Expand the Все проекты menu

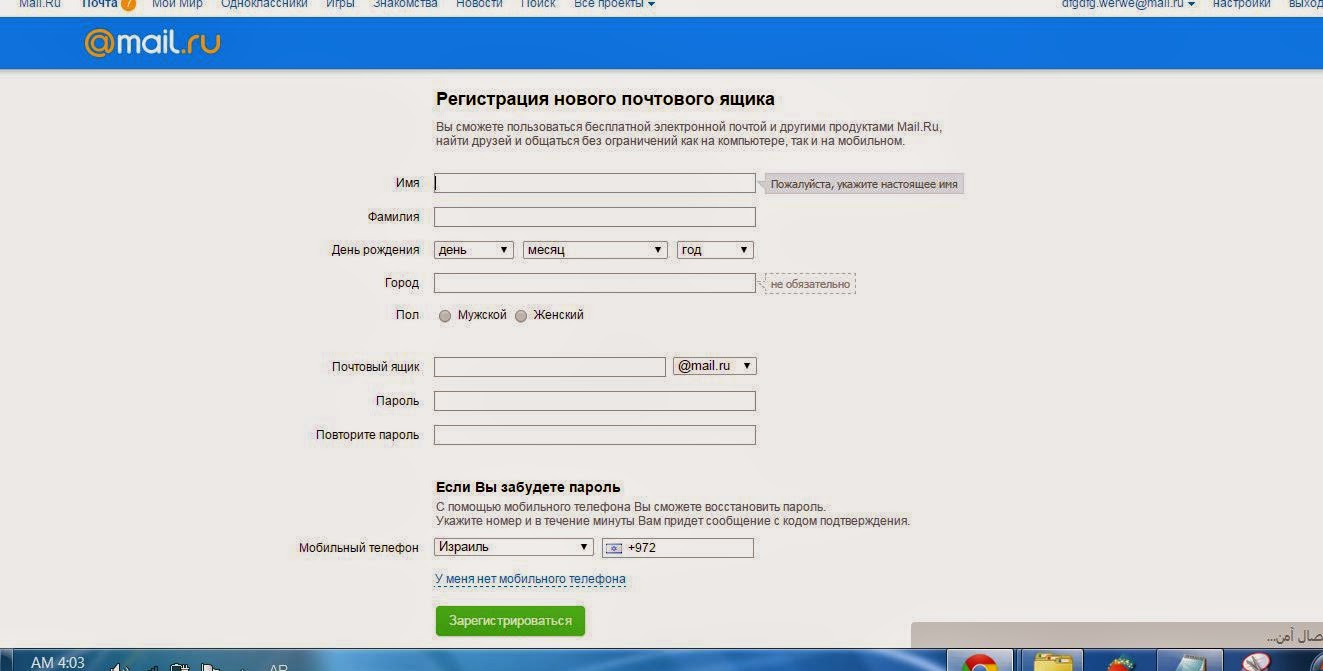click(615, 4)
